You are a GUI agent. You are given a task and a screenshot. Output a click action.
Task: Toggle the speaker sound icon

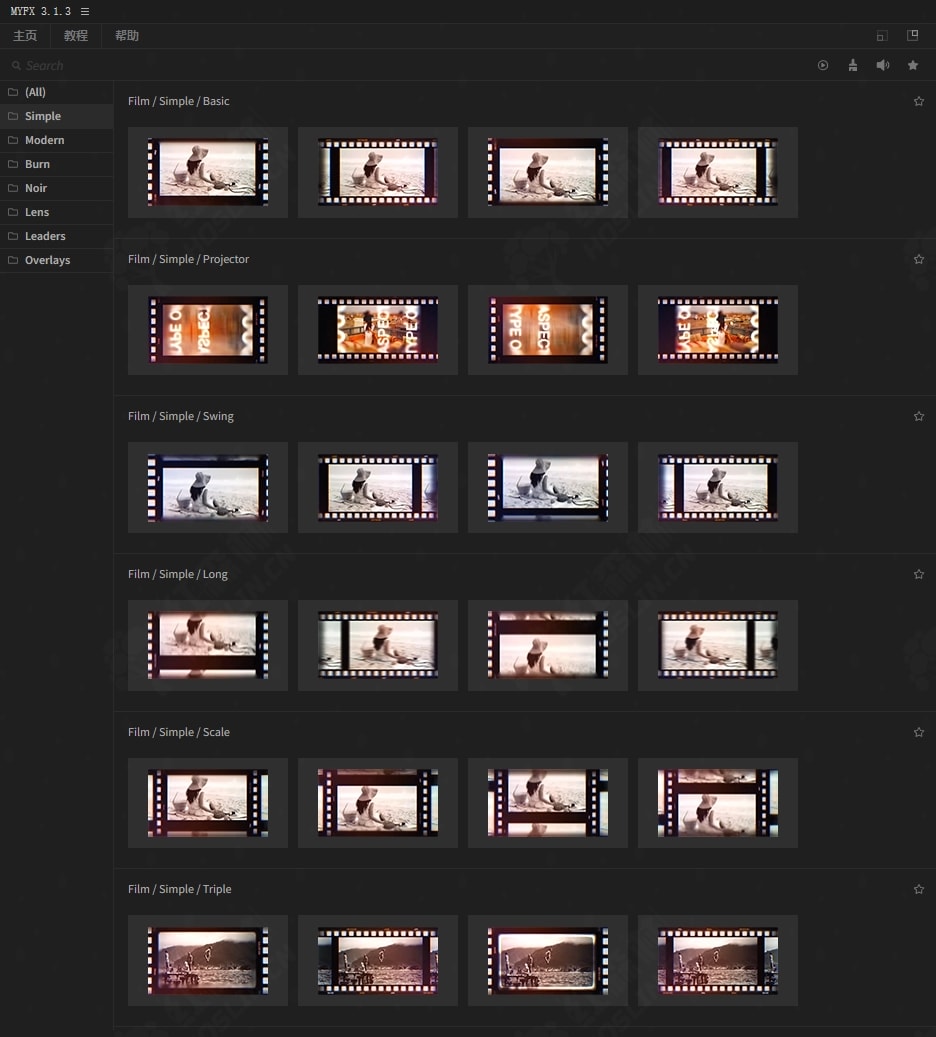coord(882,65)
